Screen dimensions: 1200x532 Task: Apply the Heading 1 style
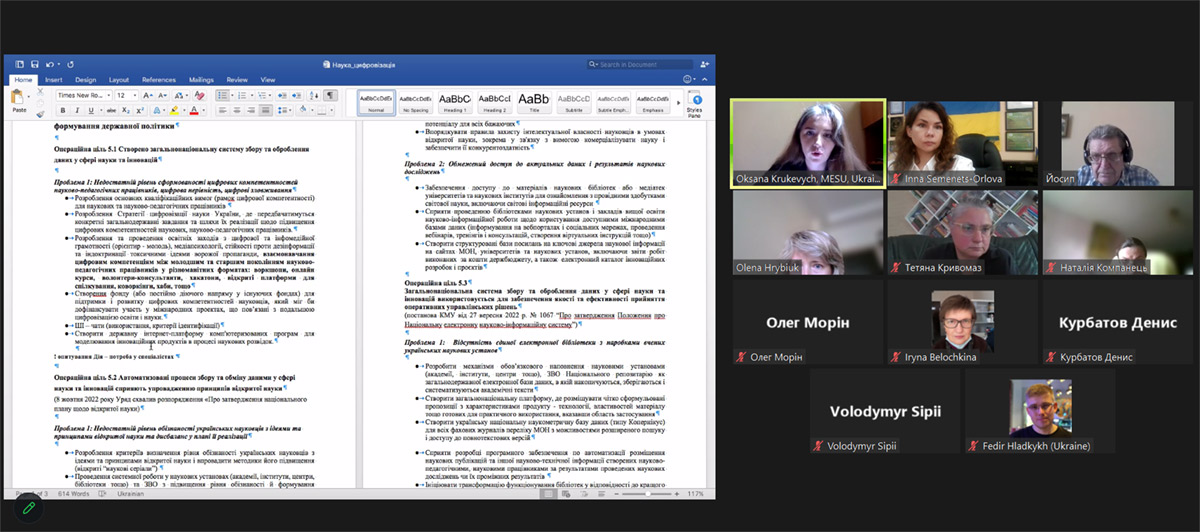[455, 102]
